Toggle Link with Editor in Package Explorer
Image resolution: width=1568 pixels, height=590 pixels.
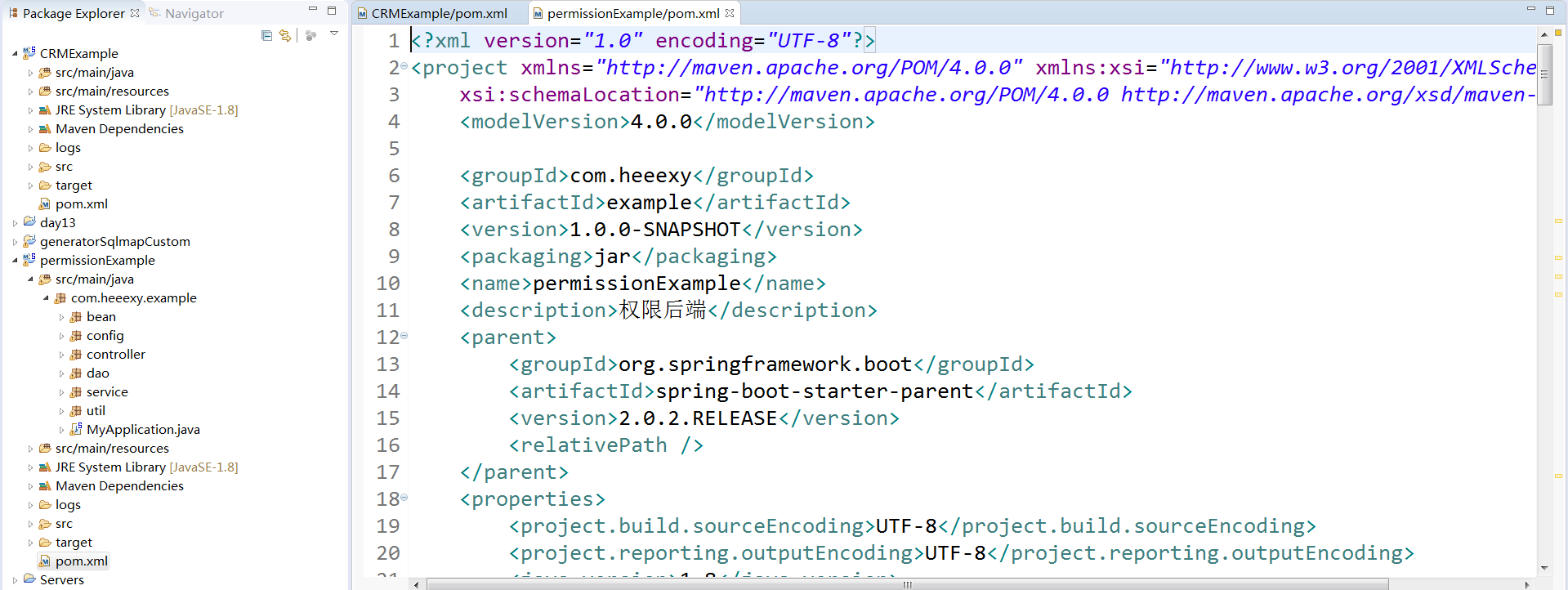point(284,36)
